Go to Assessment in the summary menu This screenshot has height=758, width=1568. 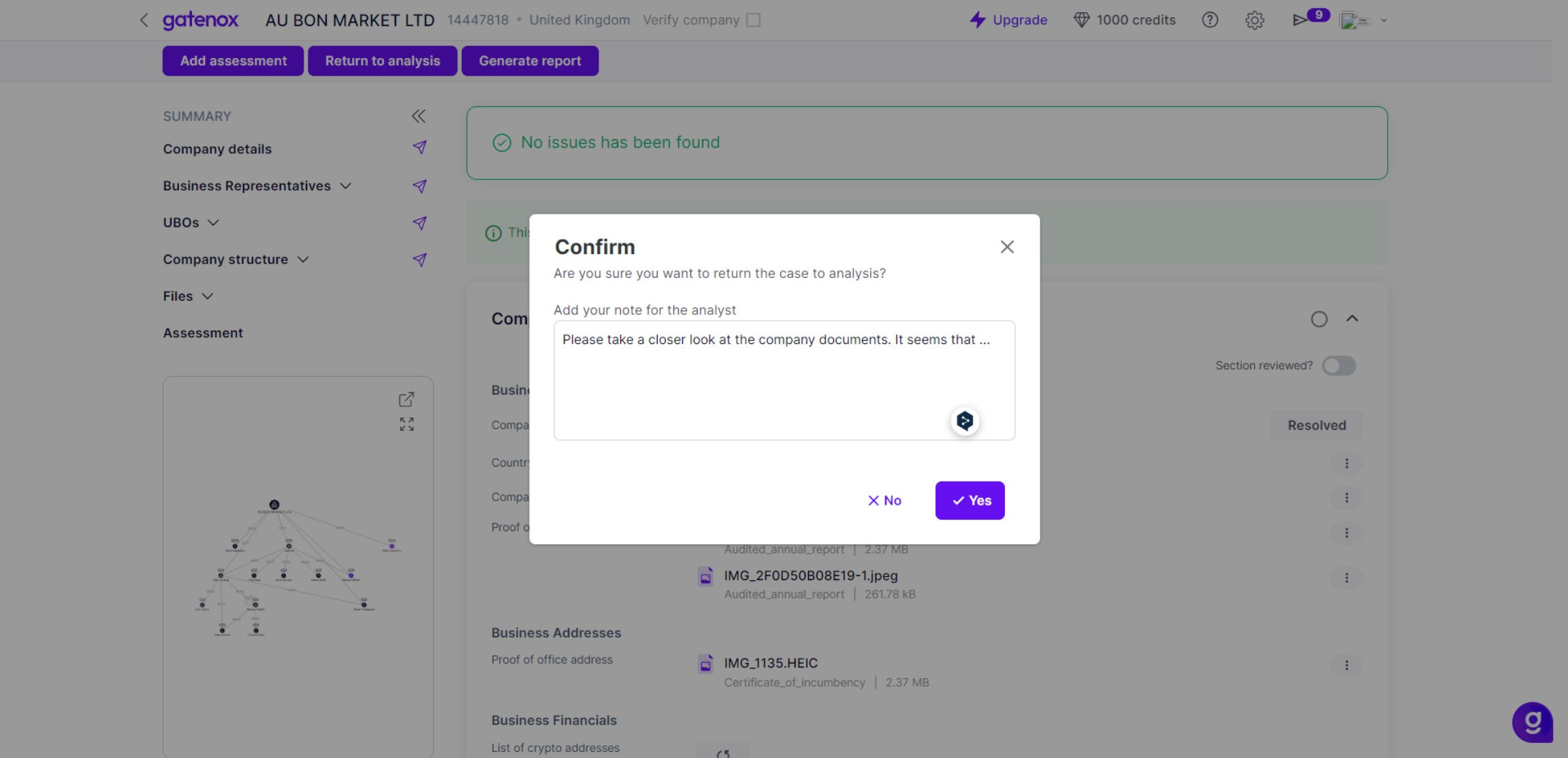pos(203,333)
